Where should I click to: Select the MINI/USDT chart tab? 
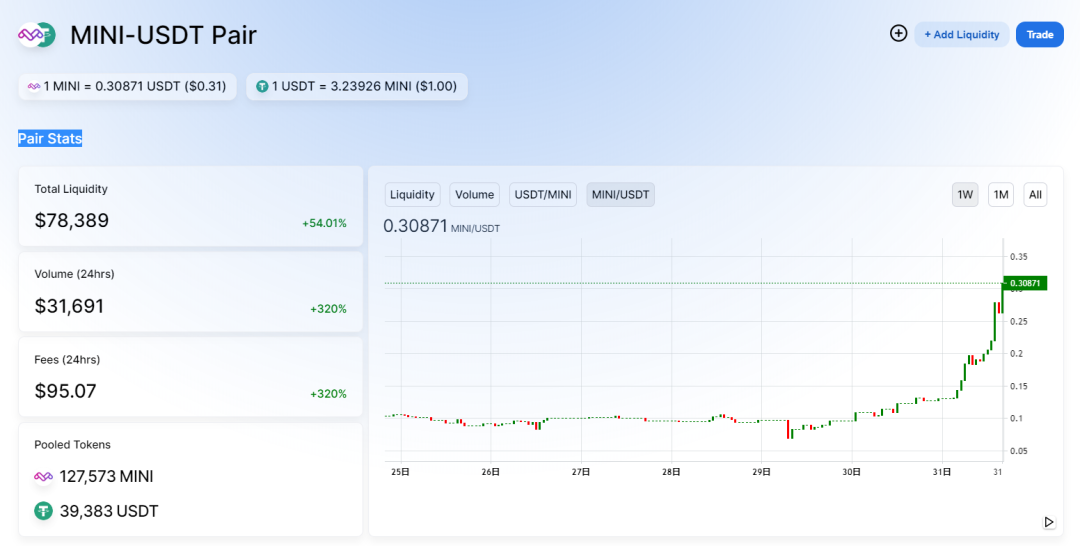[x=621, y=195]
